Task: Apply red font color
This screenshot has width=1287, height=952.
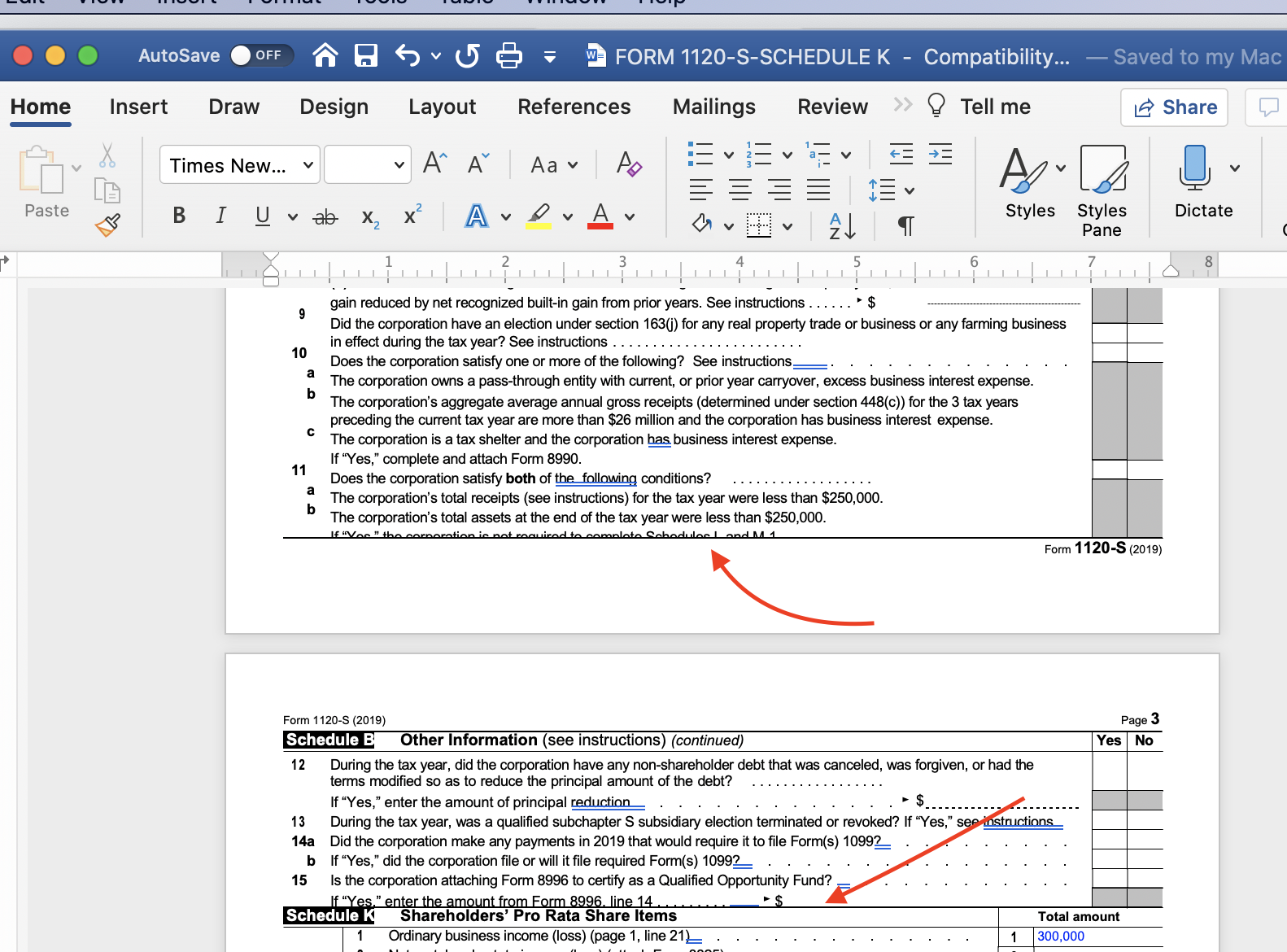Action: (x=600, y=216)
